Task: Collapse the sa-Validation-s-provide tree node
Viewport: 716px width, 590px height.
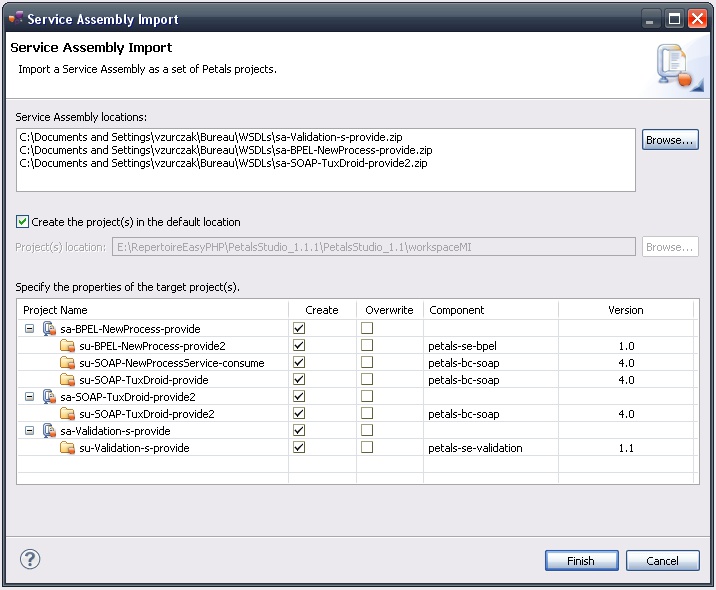Action: coord(29,431)
